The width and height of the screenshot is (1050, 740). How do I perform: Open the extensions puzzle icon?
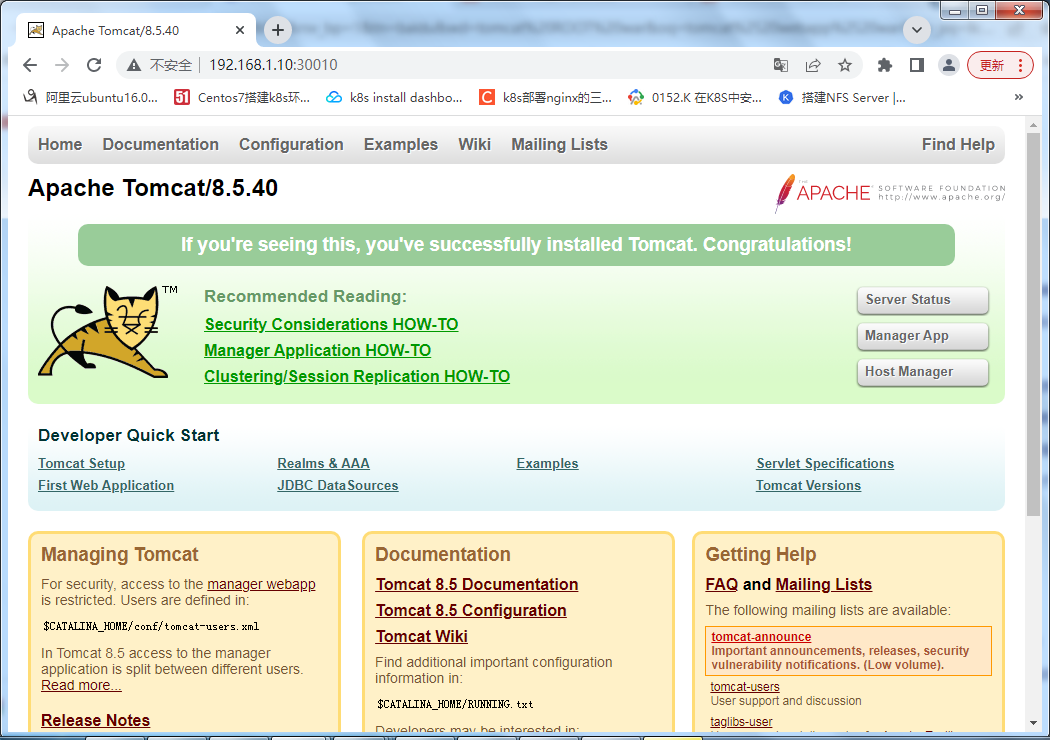pos(885,65)
